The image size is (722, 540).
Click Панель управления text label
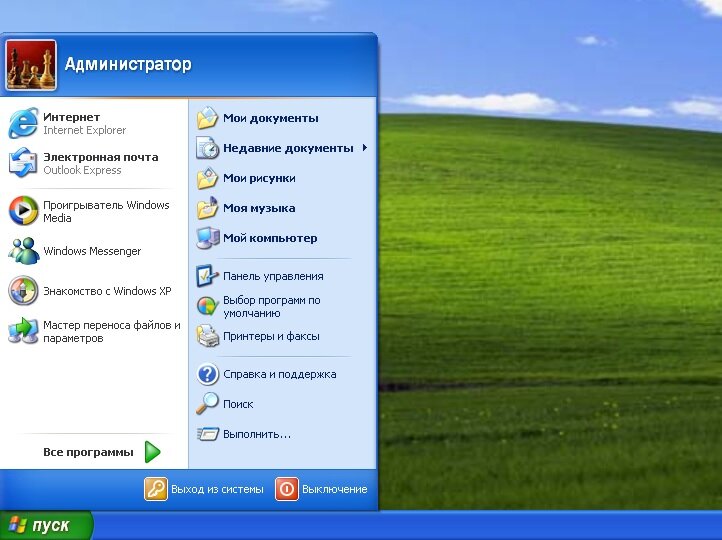(x=274, y=276)
